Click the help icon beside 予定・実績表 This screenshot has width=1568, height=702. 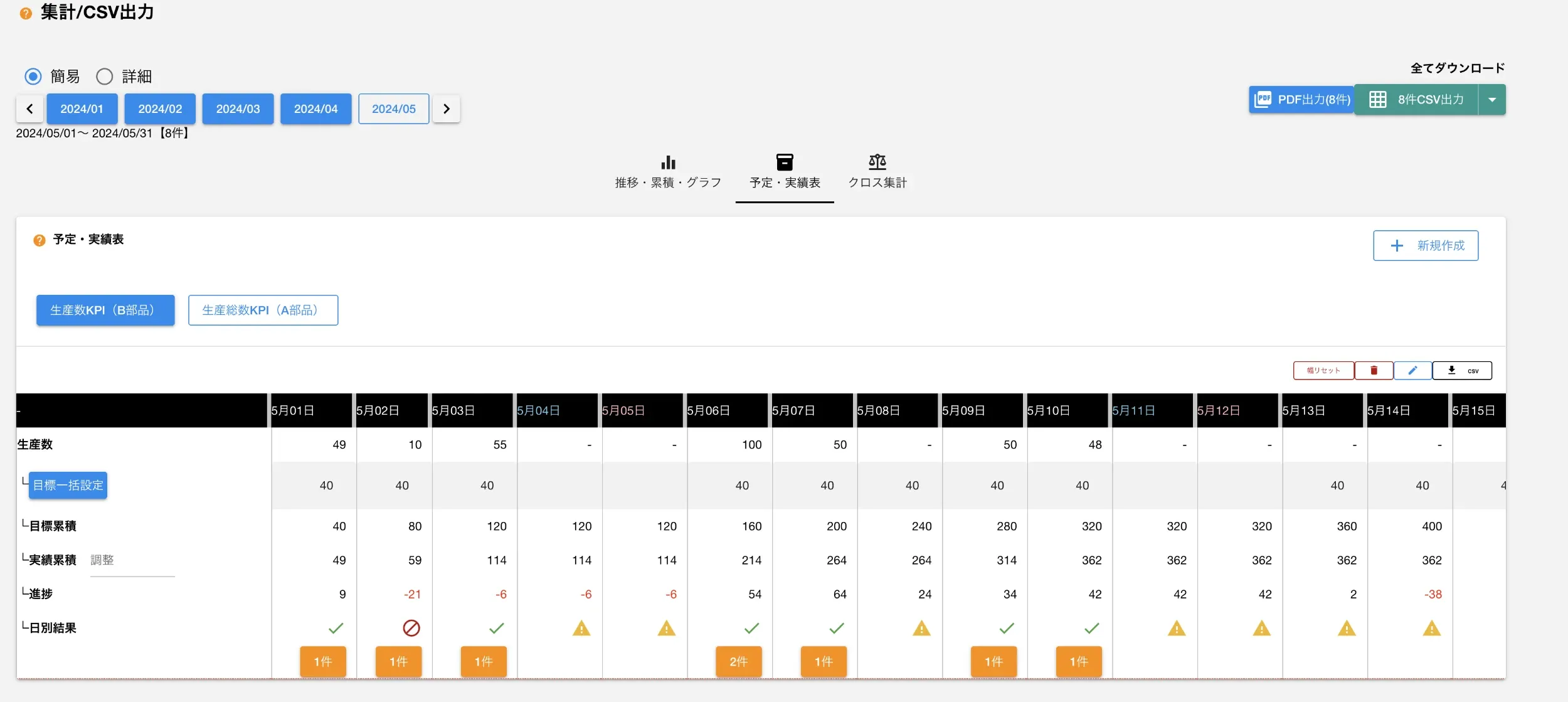(40, 240)
